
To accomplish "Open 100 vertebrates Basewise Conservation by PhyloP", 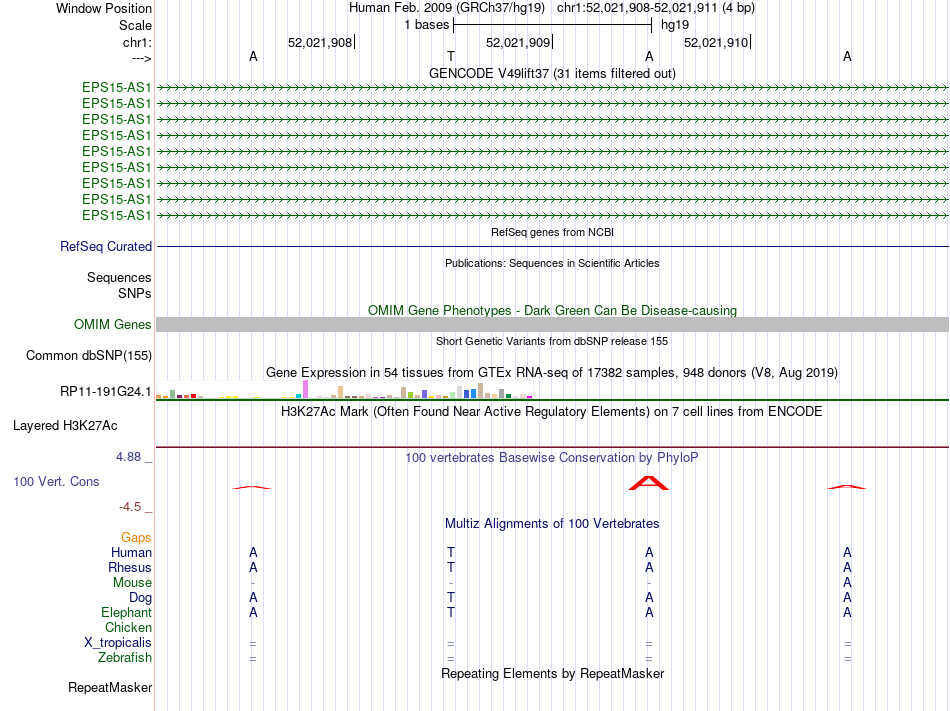I will (x=552, y=457).
